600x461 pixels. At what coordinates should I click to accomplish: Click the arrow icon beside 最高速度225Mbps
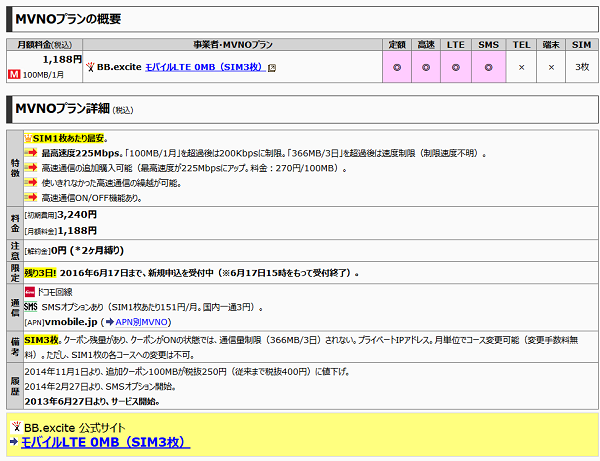[31, 153]
